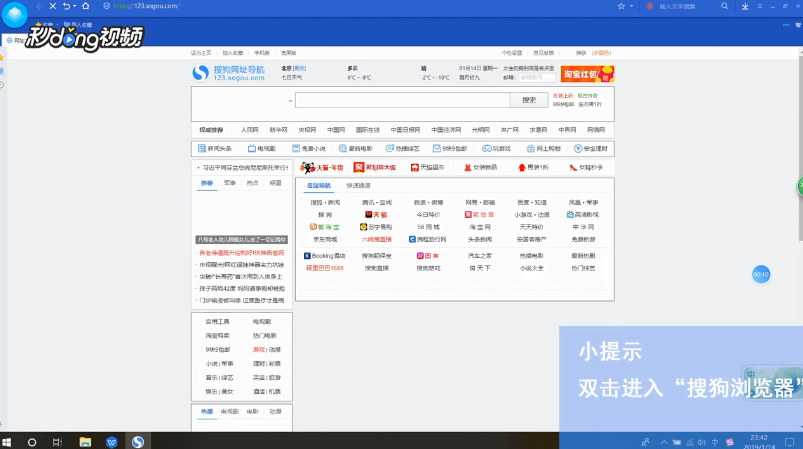Open 免费小说 free novels icon link
This screenshot has height=449, width=803.
pos(309,148)
